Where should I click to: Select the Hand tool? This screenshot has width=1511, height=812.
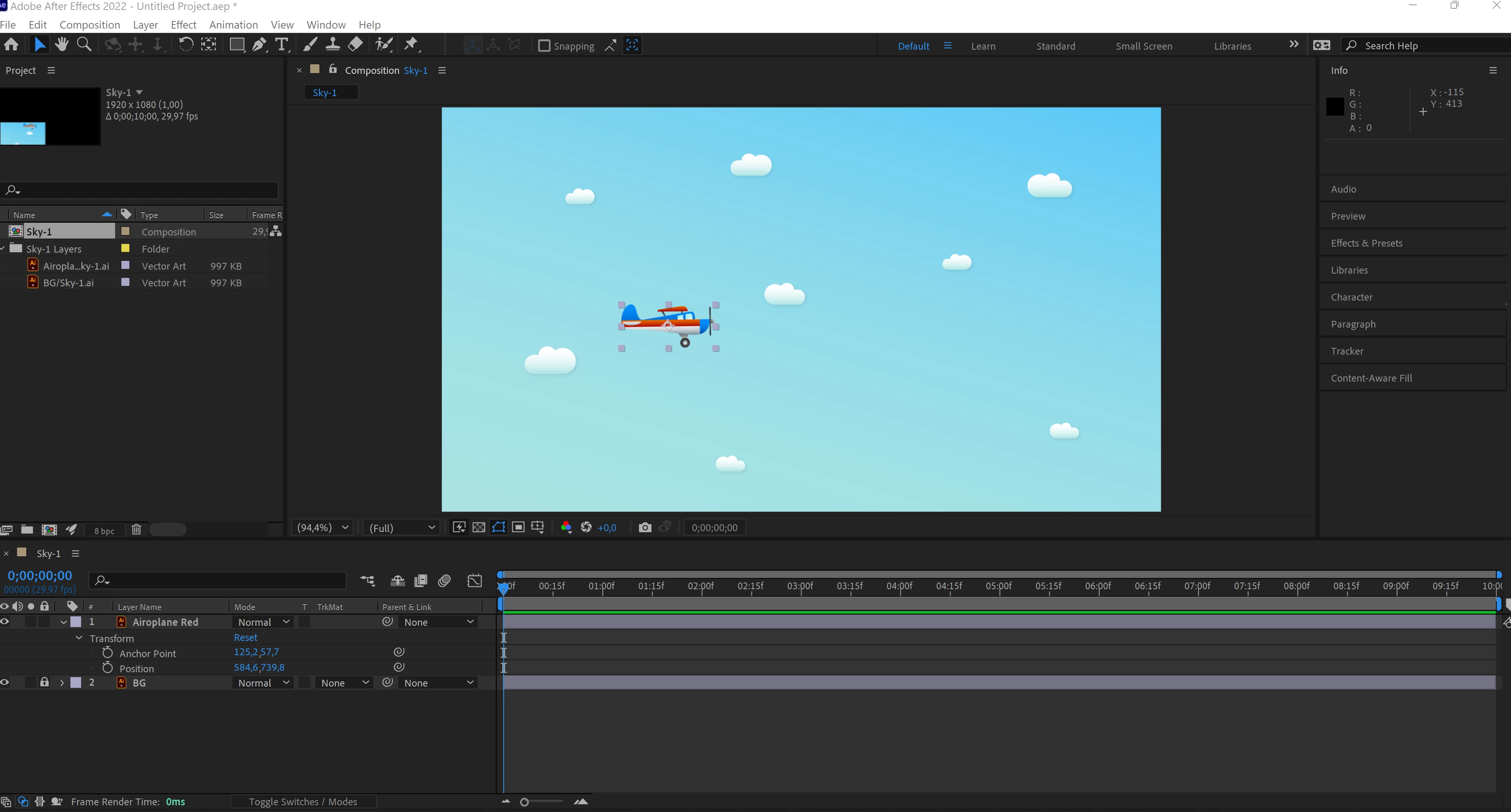click(62, 44)
